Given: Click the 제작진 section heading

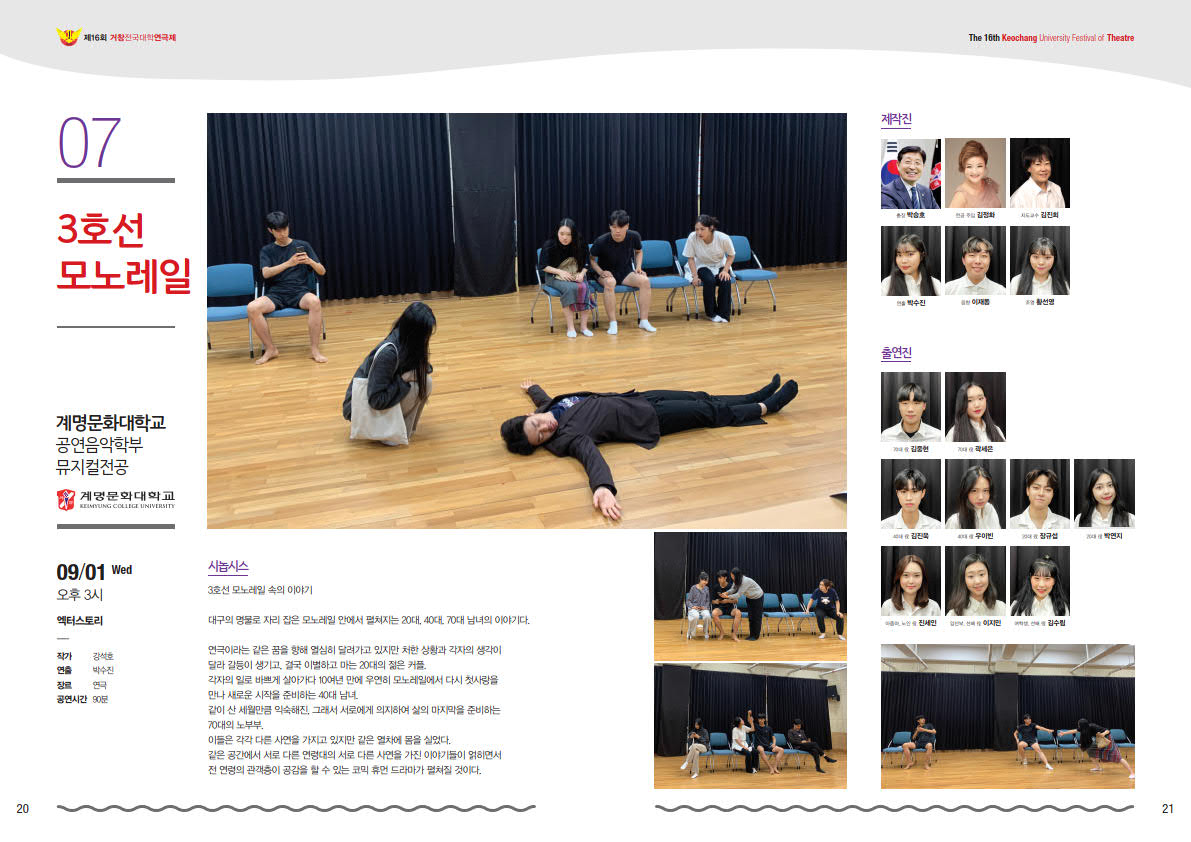Looking at the screenshot, I should tap(896, 120).
